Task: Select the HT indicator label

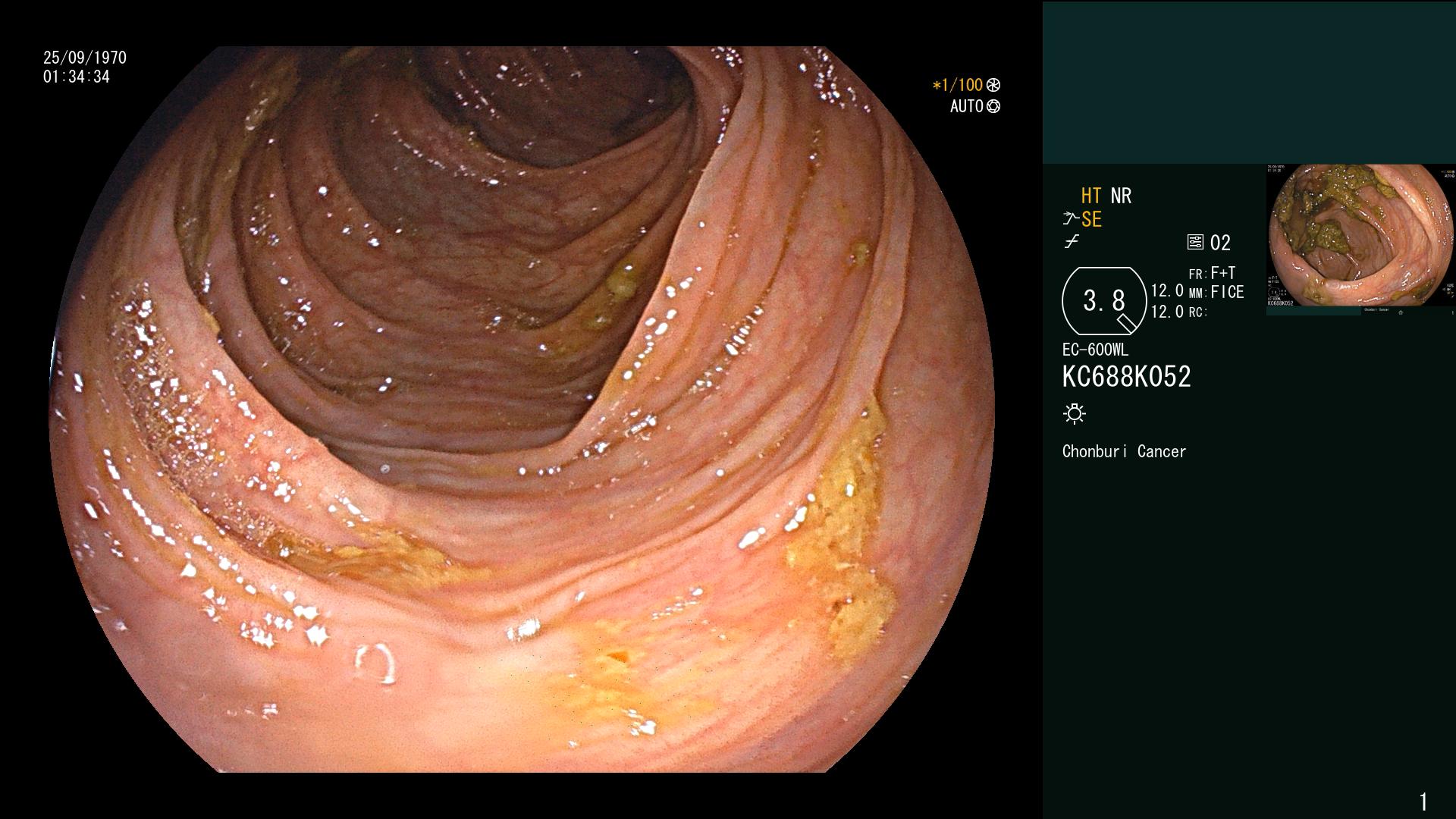Action: click(x=1091, y=196)
